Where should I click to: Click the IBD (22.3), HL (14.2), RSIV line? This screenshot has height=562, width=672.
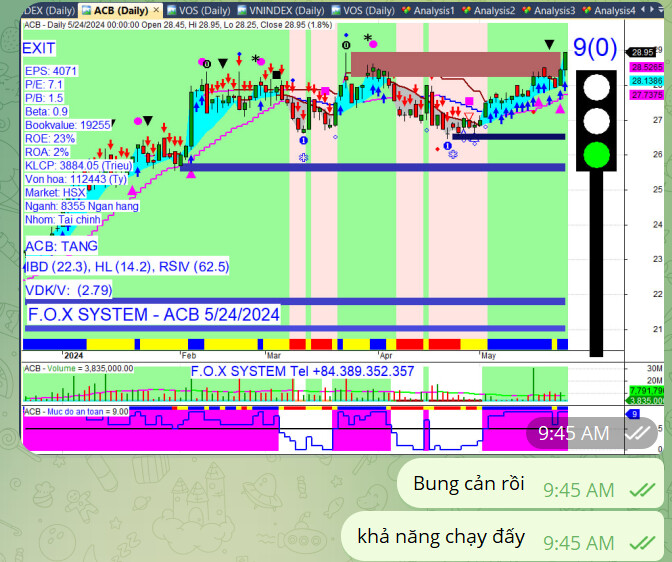[x=127, y=267]
